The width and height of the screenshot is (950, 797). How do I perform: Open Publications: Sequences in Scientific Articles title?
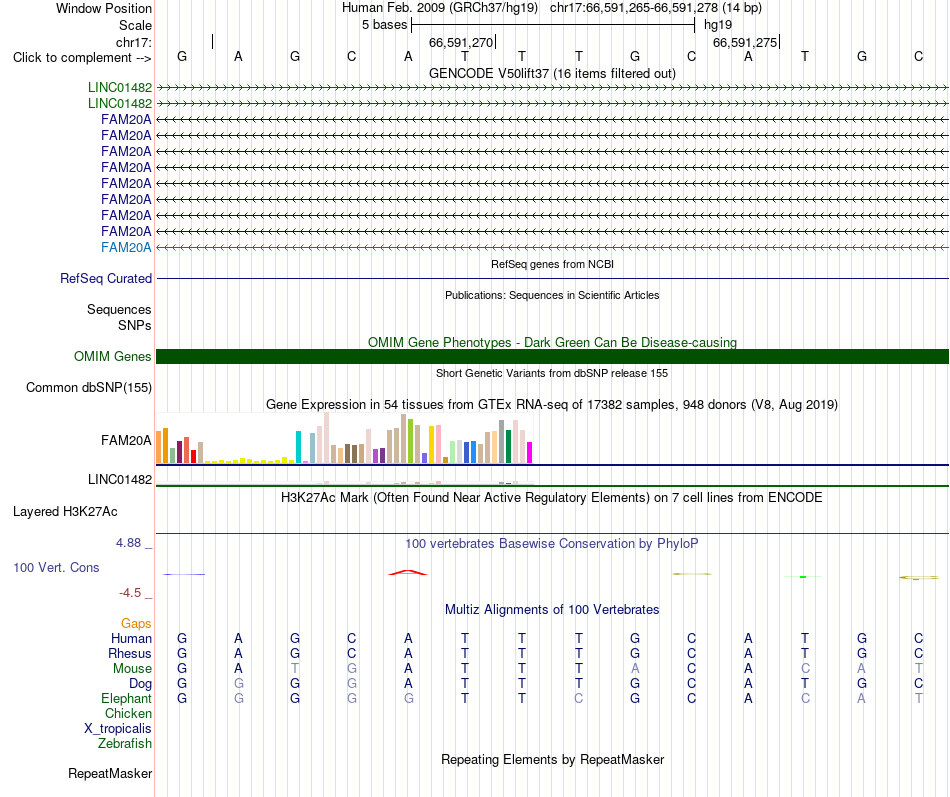pyautogui.click(x=552, y=295)
